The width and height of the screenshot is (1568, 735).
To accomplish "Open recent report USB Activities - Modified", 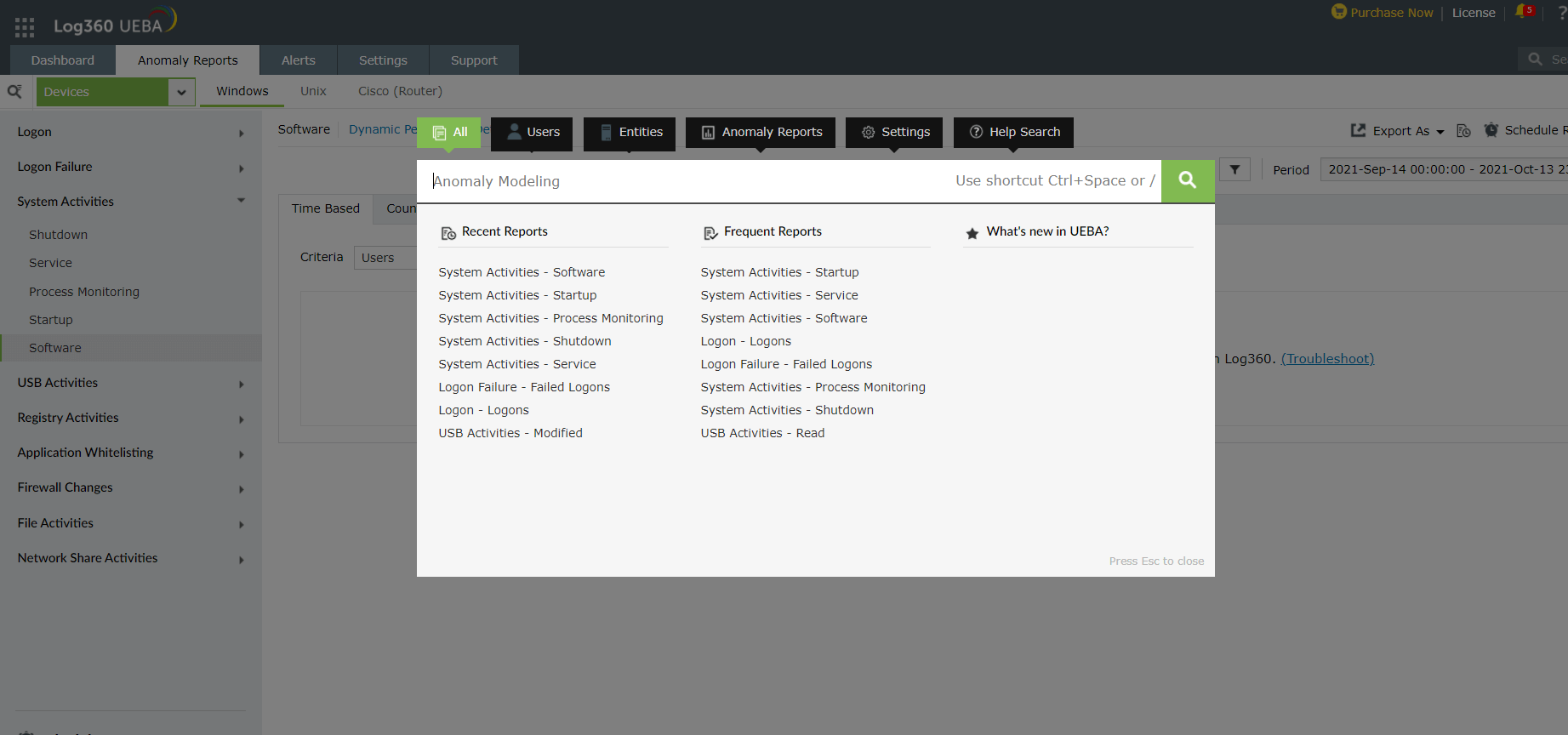I will point(510,433).
